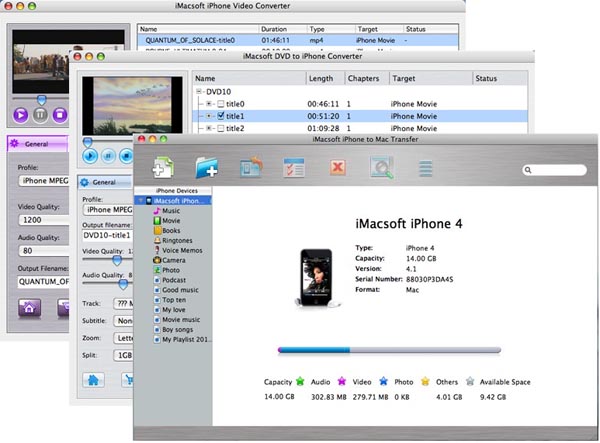Click the export to device toolbar icon
This screenshot has height=443, width=600.
[x=251, y=166]
